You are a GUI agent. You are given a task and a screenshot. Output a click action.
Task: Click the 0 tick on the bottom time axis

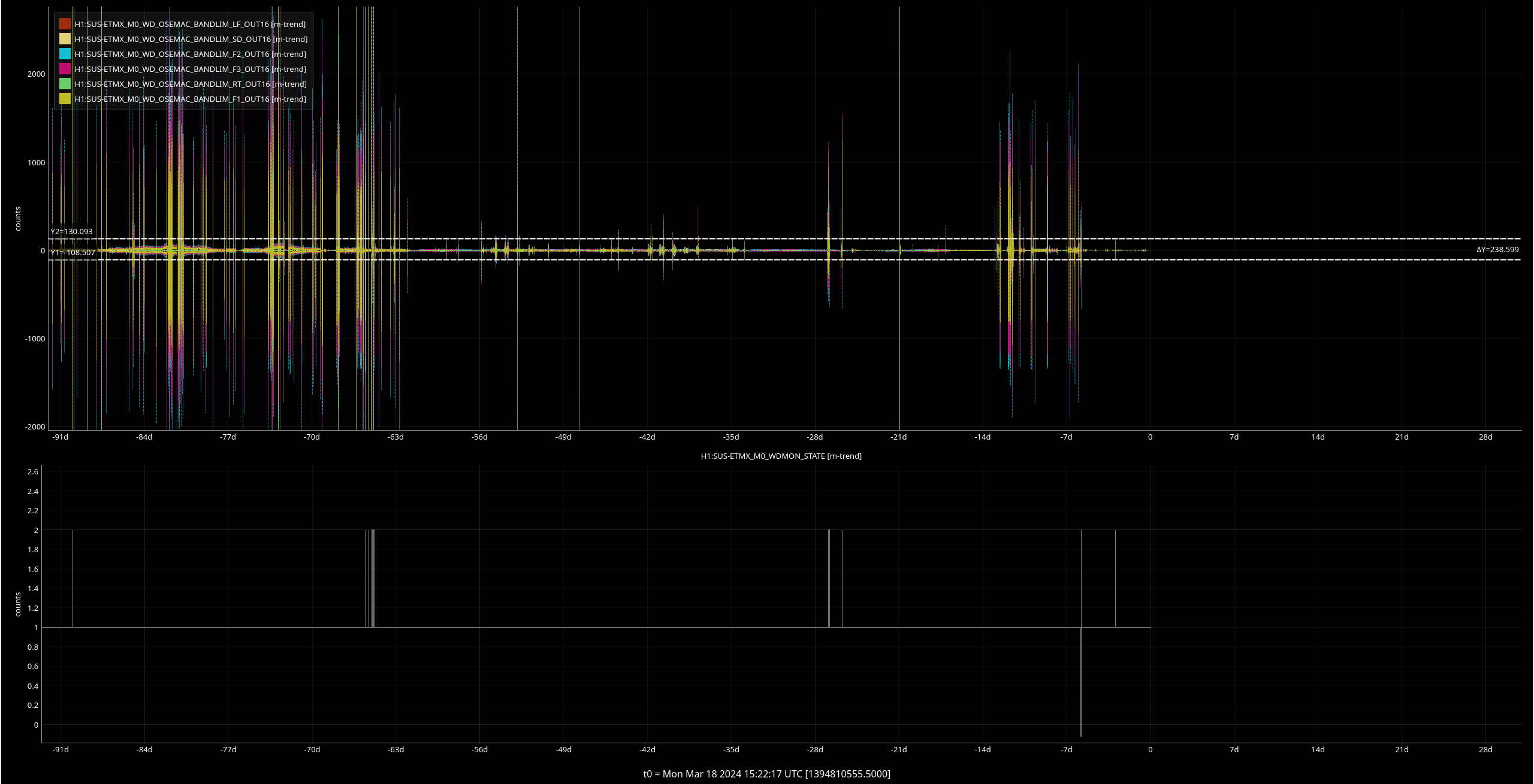click(x=1150, y=749)
